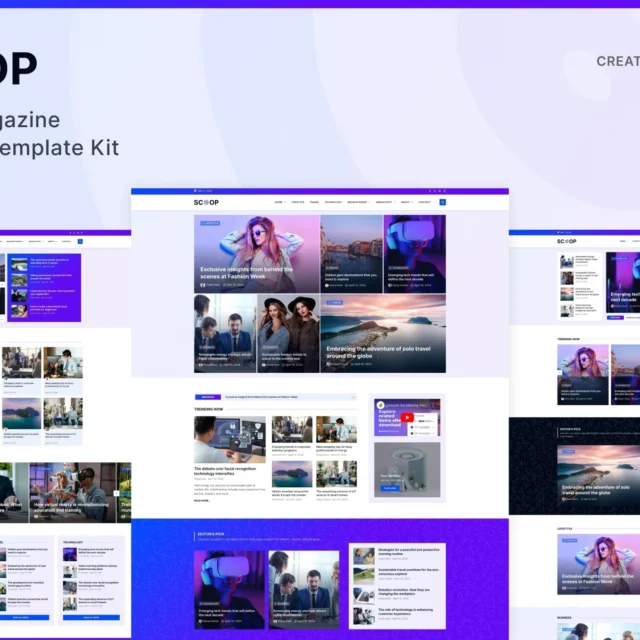Open Lifestyle in center navigation bar
Viewport: 640px width, 640px height.
(298, 202)
